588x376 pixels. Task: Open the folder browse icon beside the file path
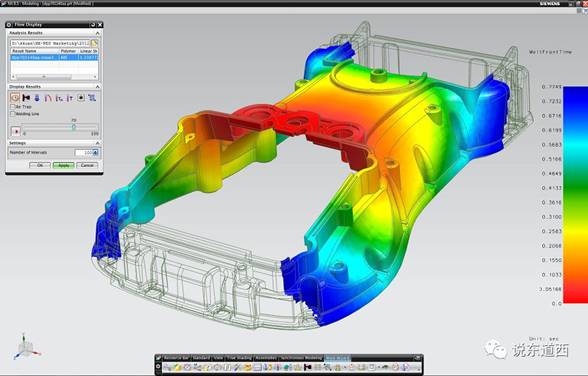94,43
